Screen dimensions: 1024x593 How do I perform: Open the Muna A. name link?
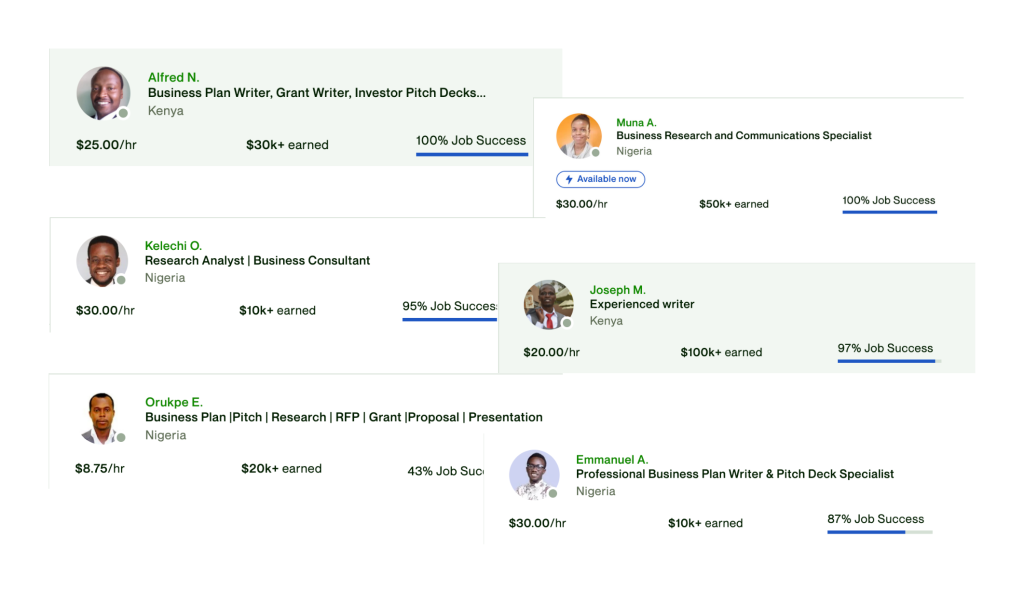[636, 122]
